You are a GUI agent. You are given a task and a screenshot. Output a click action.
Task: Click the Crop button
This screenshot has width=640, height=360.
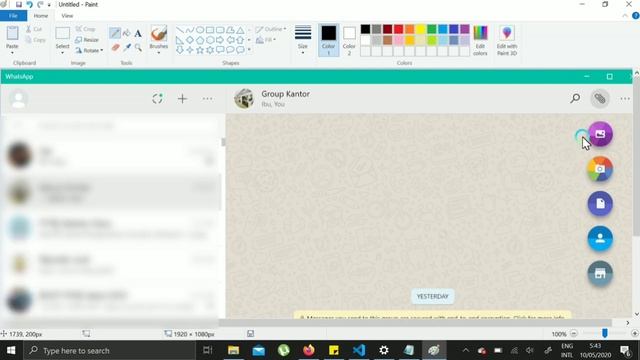point(86,29)
